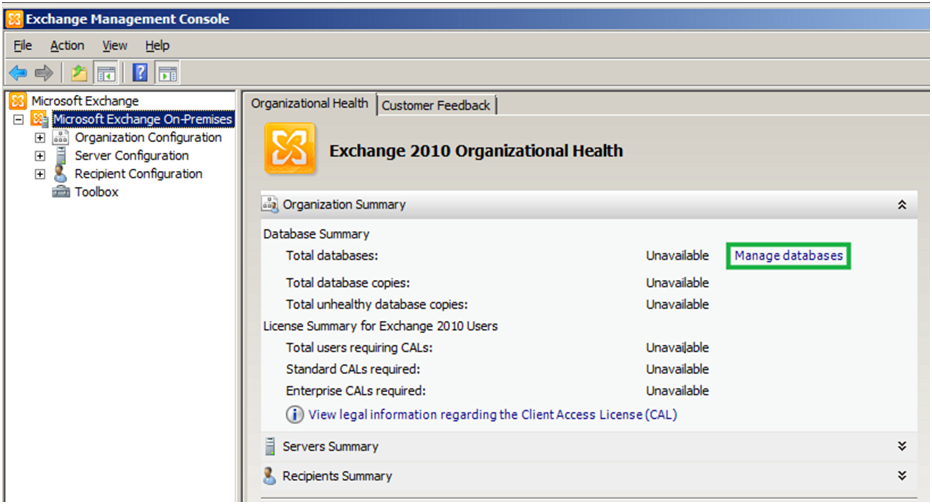
Task: Open the View menu
Action: [x=115, y=45]
